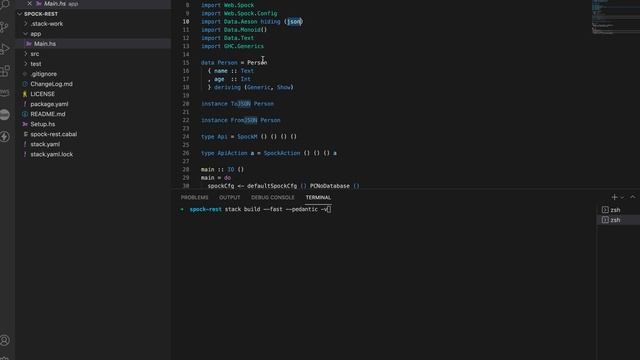Click 'instance ToJSON Person' line
The image size is (640, 360).
point(237,104)
